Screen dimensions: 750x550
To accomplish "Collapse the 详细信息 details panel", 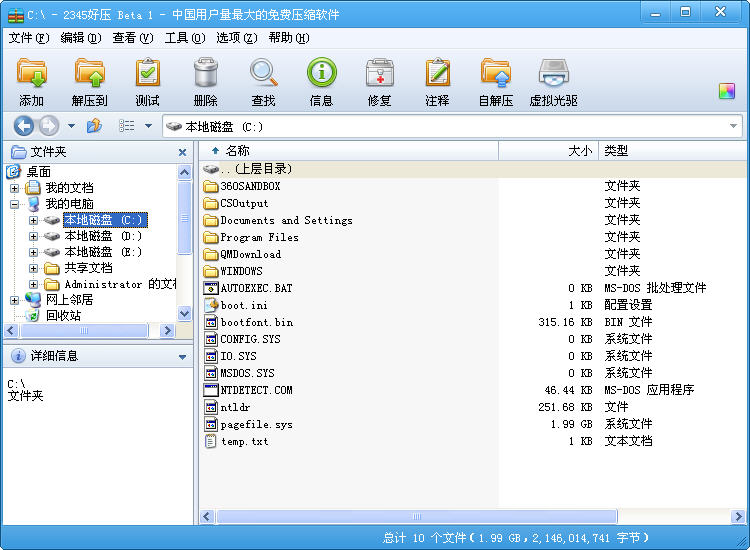I will click(182, 356).
